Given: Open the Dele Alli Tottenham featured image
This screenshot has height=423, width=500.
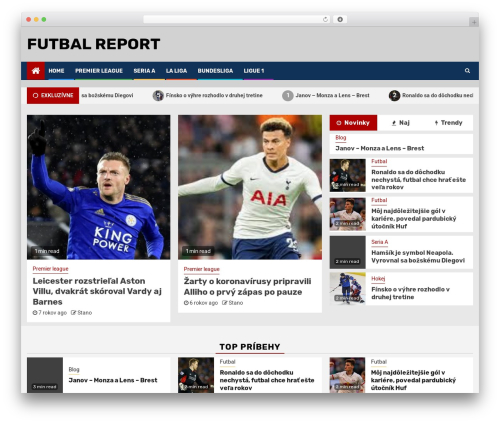Looking at the screenshot, I should [250, 187].
